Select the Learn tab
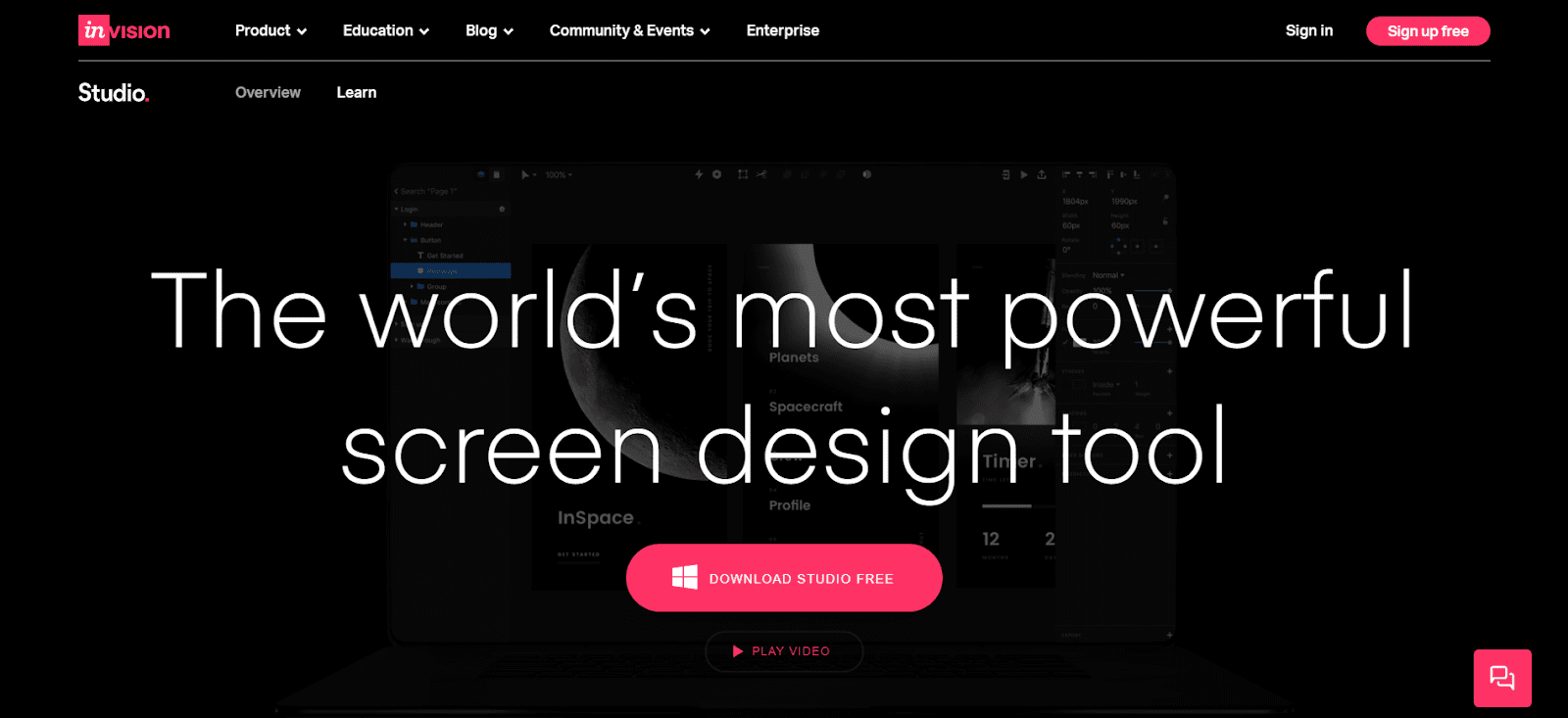This screenshot has height=718, width=1568. click(357, 93)
